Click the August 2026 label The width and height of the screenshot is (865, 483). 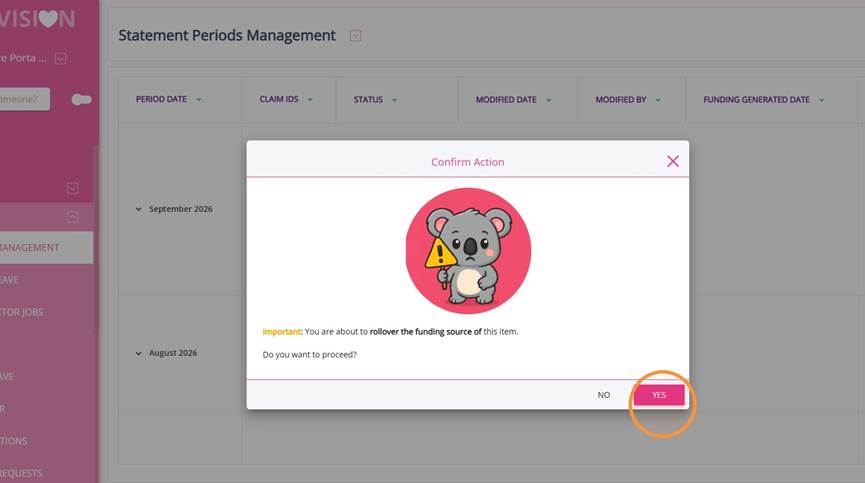pos(173,353)
